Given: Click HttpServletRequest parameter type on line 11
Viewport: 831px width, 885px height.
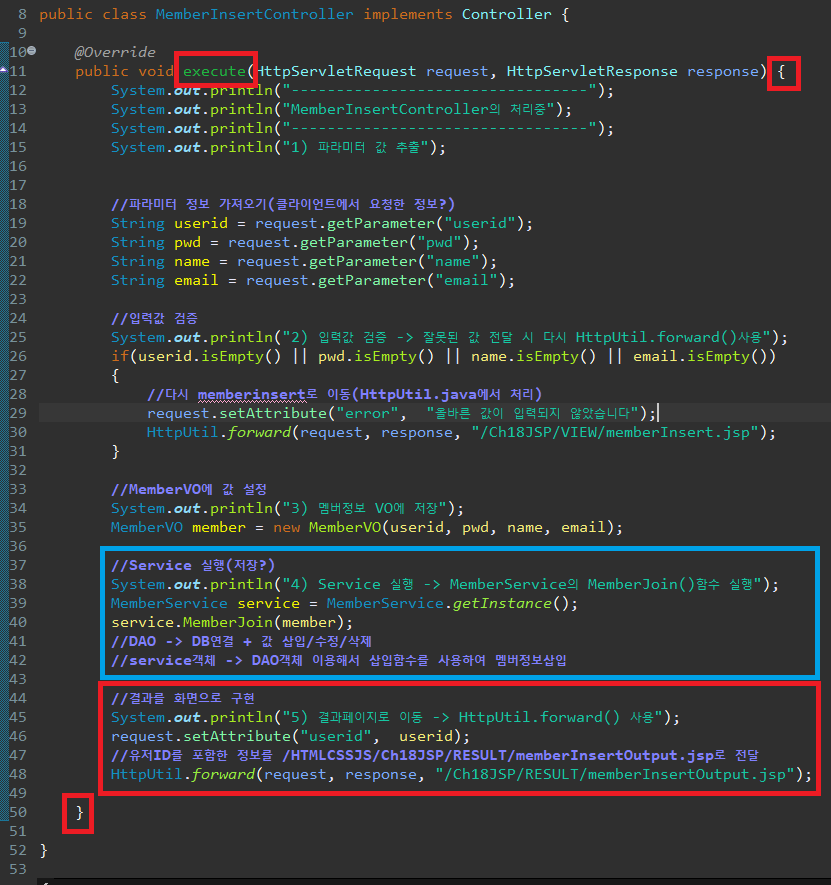Looking at the screenshot, I should (x=336, y=71).
